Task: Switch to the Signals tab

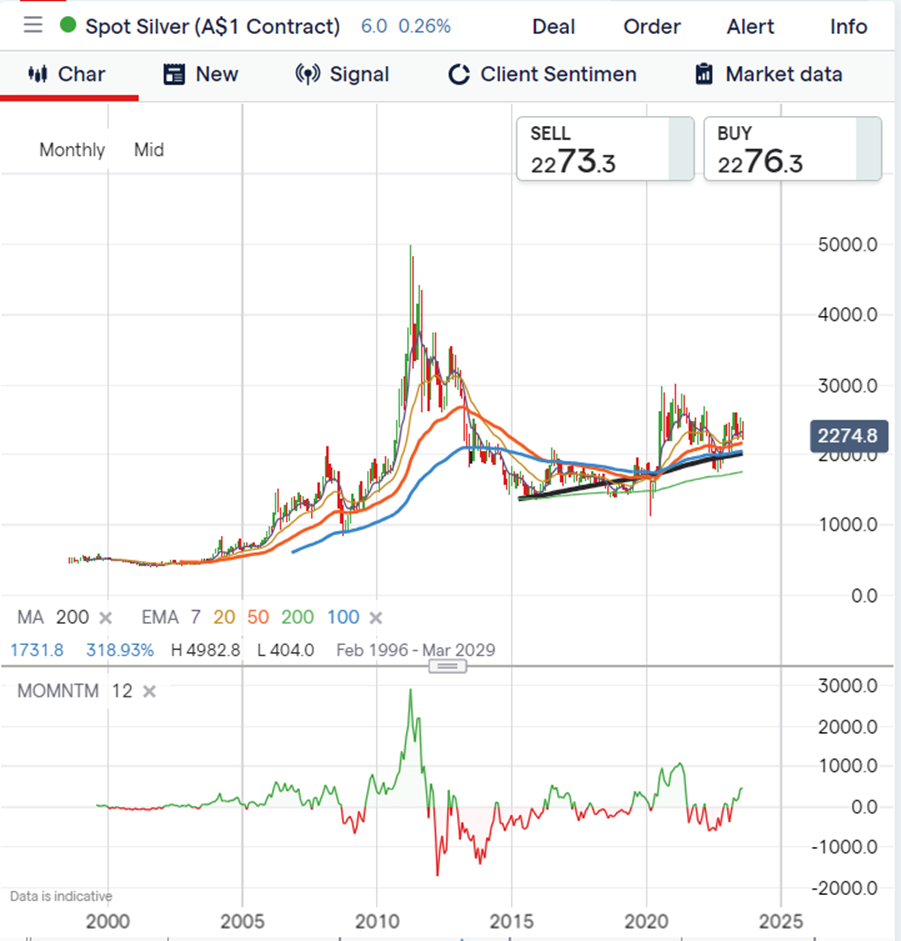Action: (342, 74)
